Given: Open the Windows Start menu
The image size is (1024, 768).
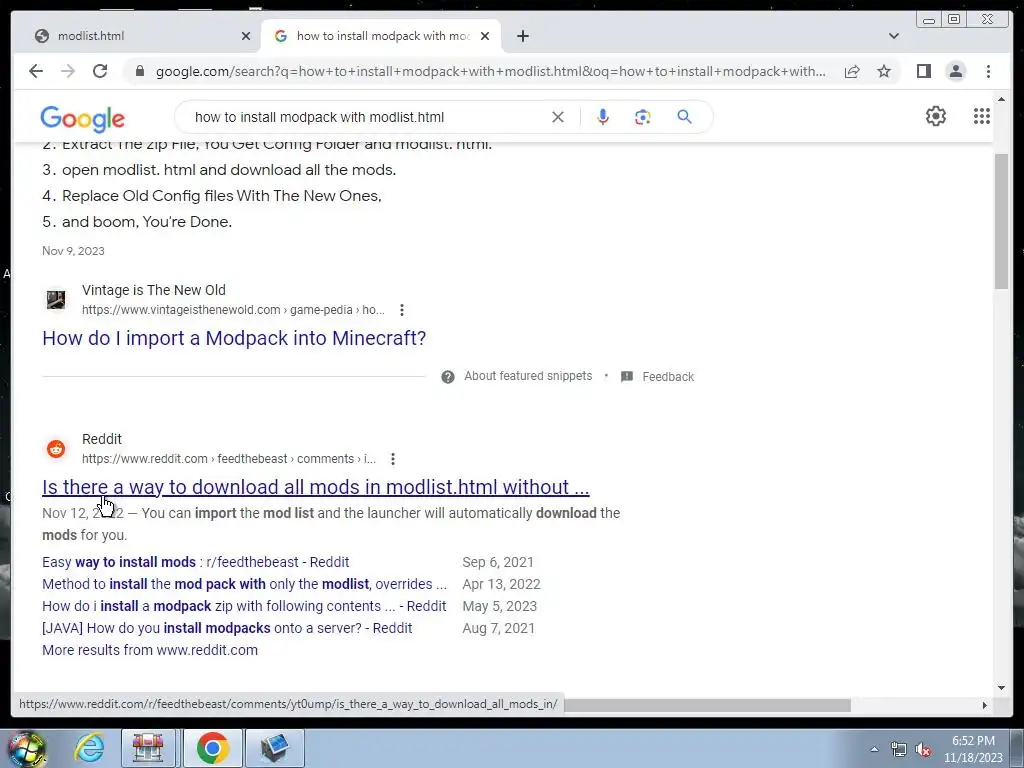Looking at the screenshot, I should (26, 749).
